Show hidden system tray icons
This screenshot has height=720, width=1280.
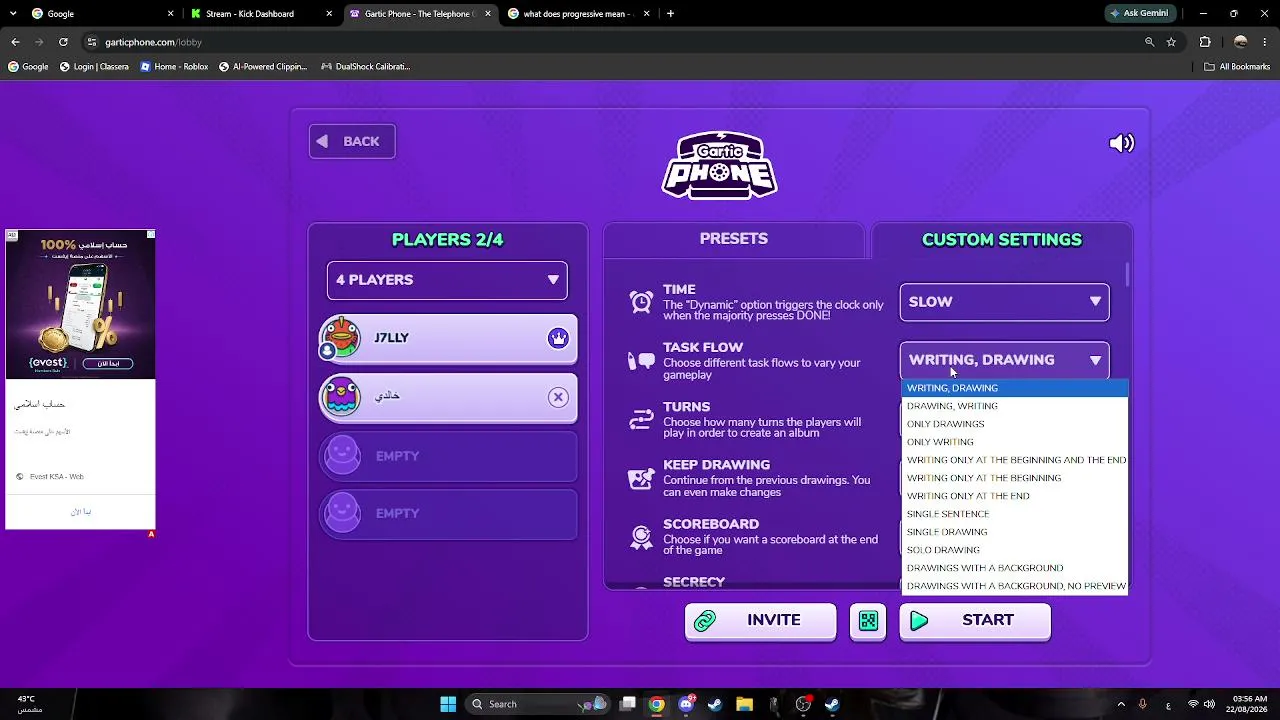pyautogui.click(x=1120, y=704)
